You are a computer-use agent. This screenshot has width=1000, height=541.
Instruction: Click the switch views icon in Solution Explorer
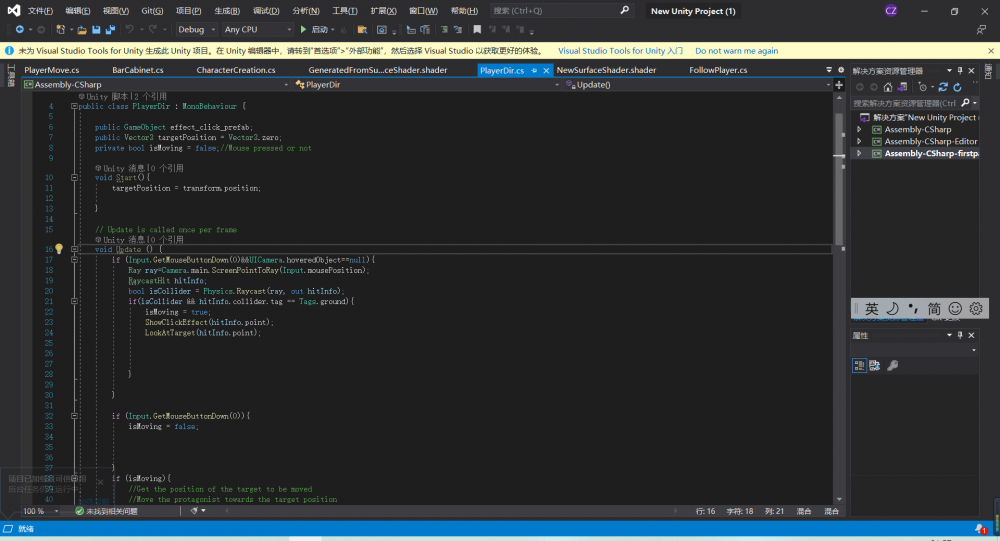[x=902, y=87]
